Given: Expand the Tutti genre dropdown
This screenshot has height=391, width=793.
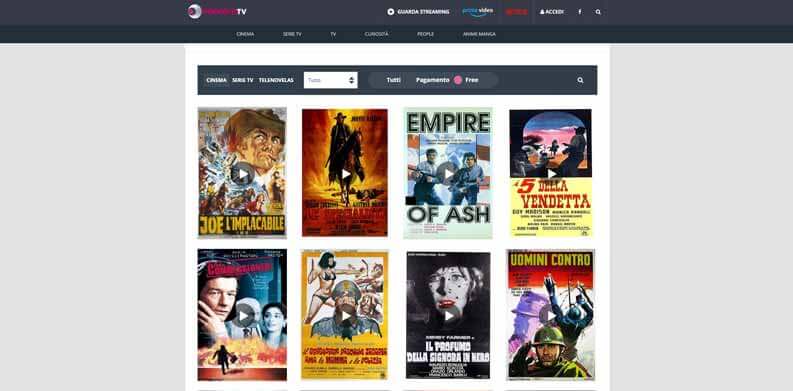Looking at the screenshot, I should click(x=331, y=80).
